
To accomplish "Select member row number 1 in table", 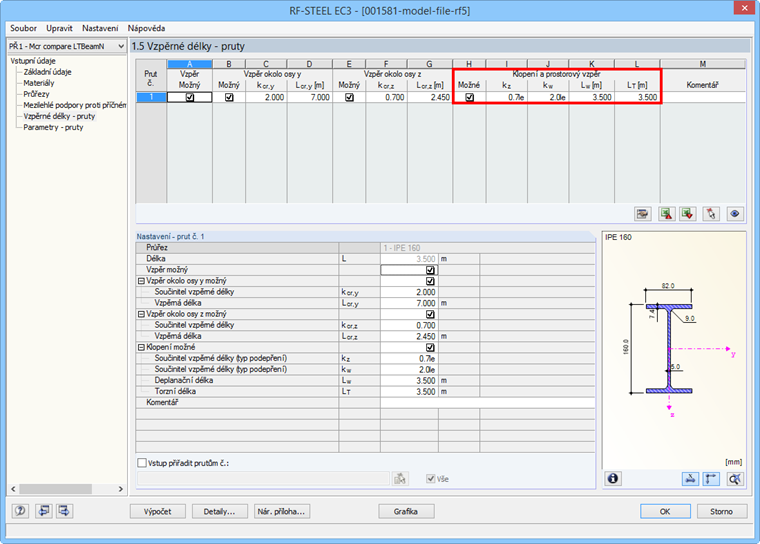I will pos(151,97).
